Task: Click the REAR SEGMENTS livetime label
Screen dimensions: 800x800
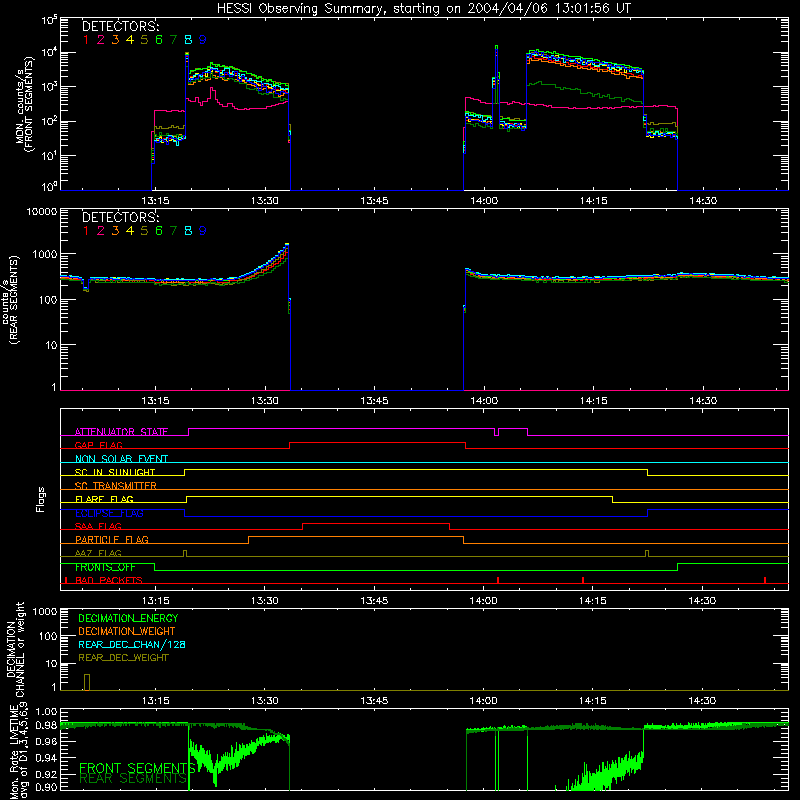Action: click(x=133, y=779)
